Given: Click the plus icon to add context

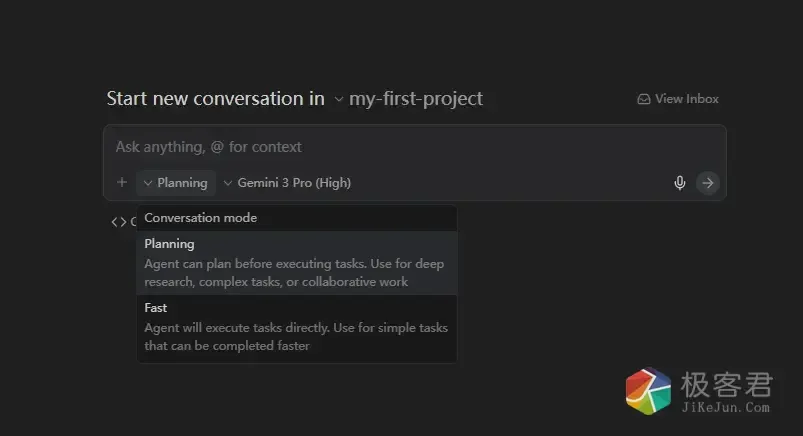Looking at the screenshot, I should (x=122, y=183).
